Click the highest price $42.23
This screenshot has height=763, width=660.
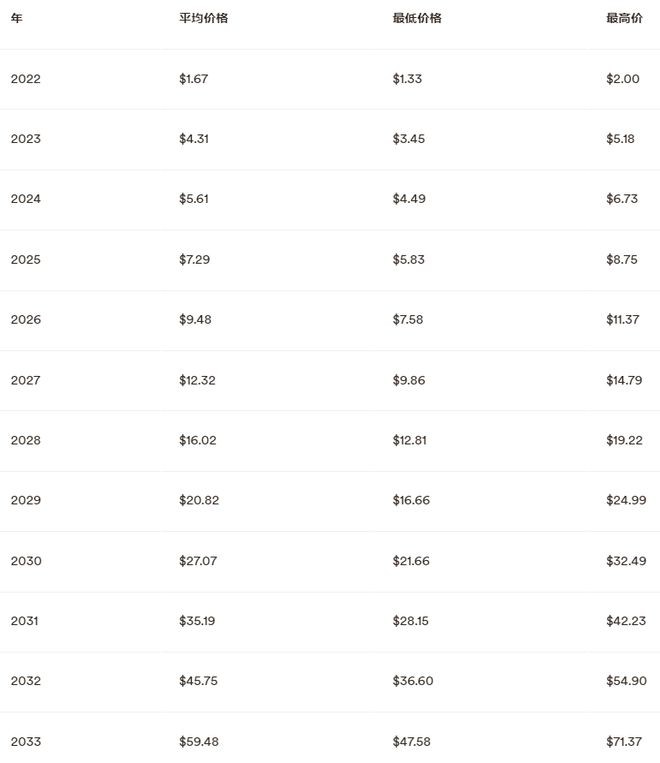point(626,621)
